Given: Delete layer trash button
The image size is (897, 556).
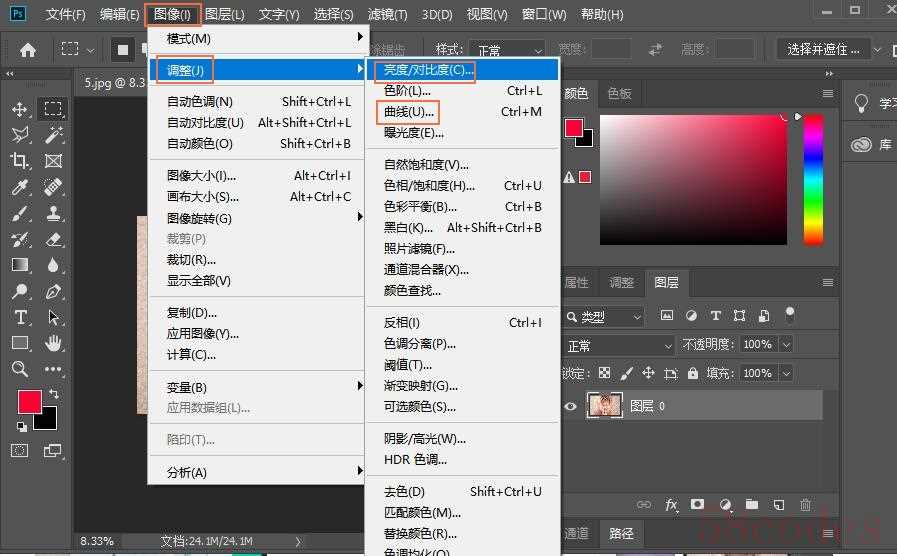Looking at the screenshot, I should (805, 505).
